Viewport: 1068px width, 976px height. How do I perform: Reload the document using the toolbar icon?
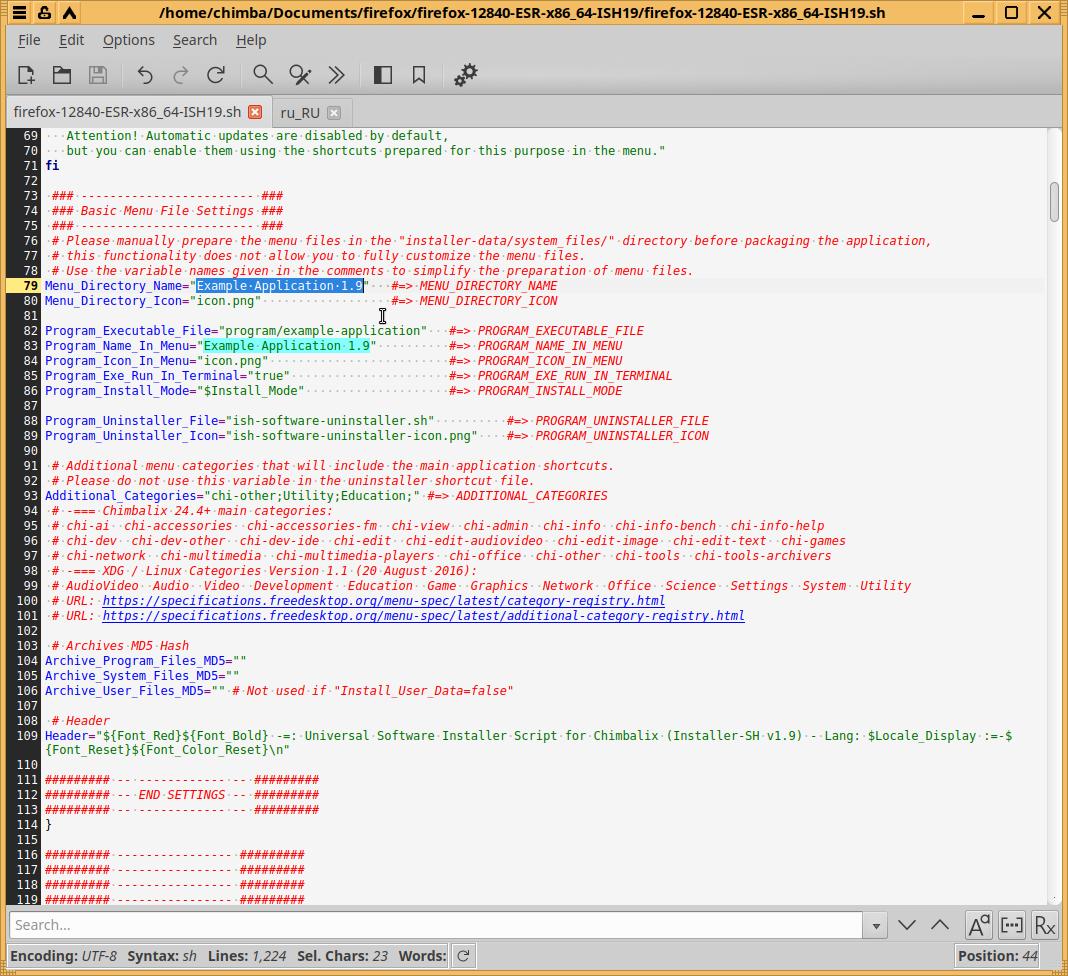[216, 75]
